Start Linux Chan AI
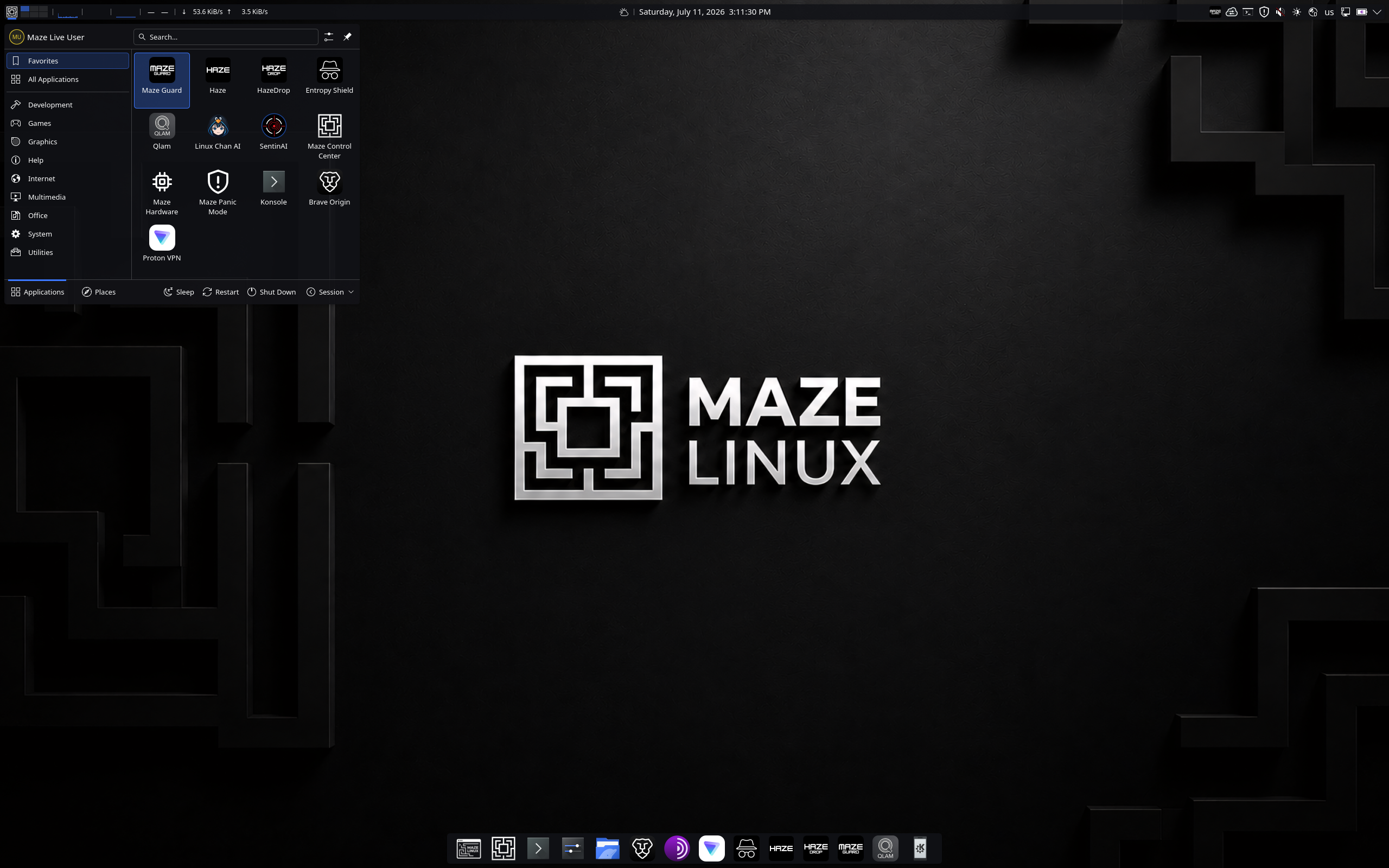 218,136
